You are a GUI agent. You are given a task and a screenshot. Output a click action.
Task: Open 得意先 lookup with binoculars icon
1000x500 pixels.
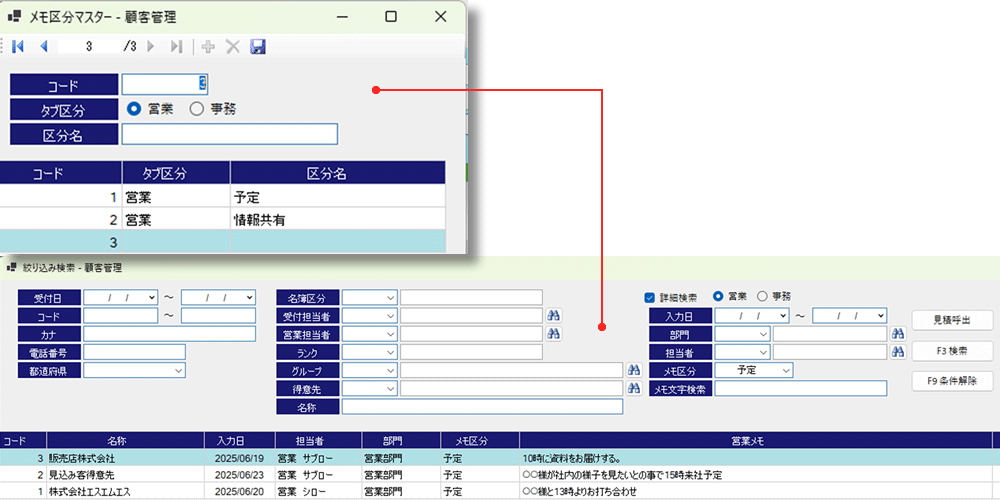click(x=634, y=388)
